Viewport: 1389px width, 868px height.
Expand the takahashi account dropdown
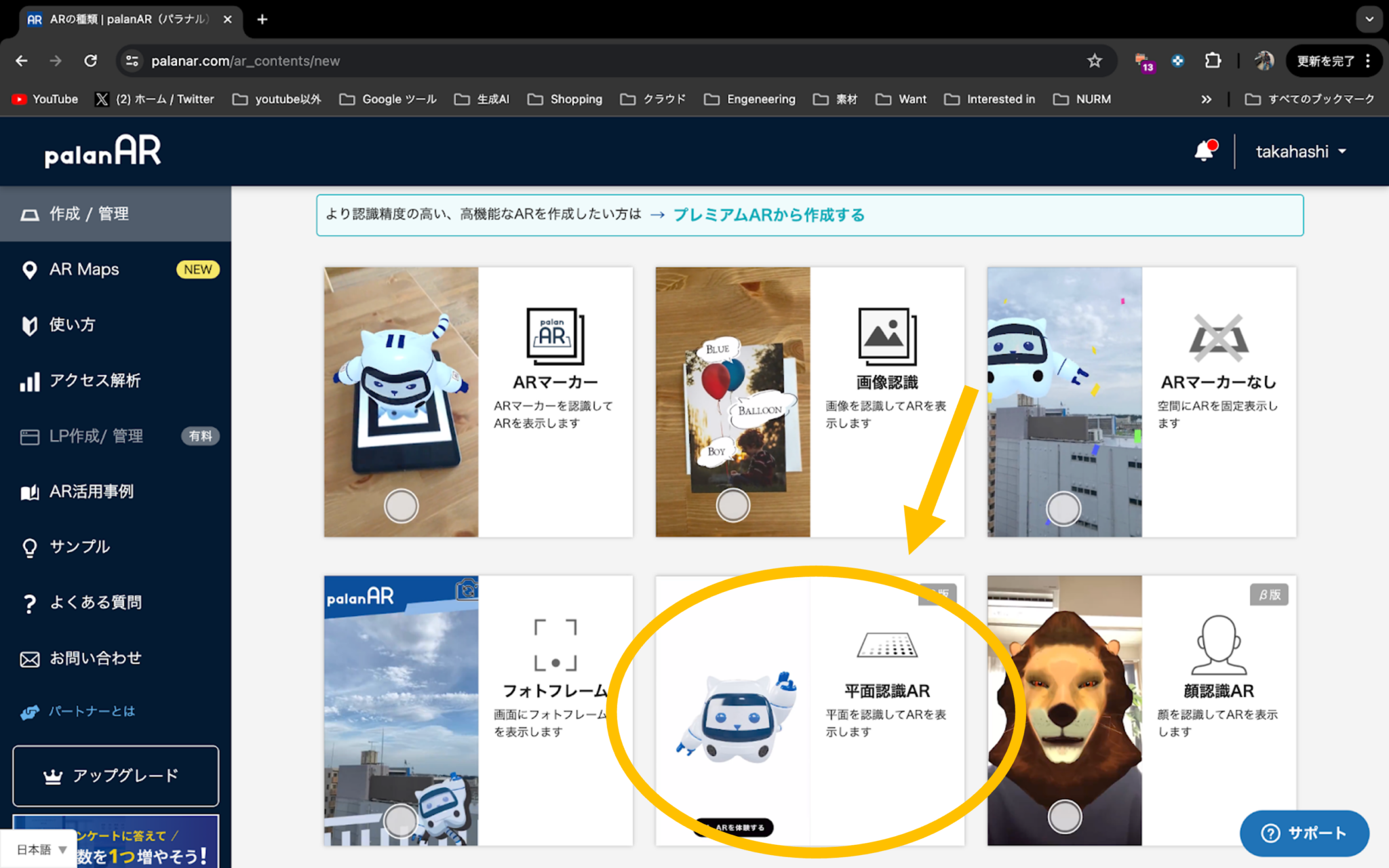(1300, 151)
